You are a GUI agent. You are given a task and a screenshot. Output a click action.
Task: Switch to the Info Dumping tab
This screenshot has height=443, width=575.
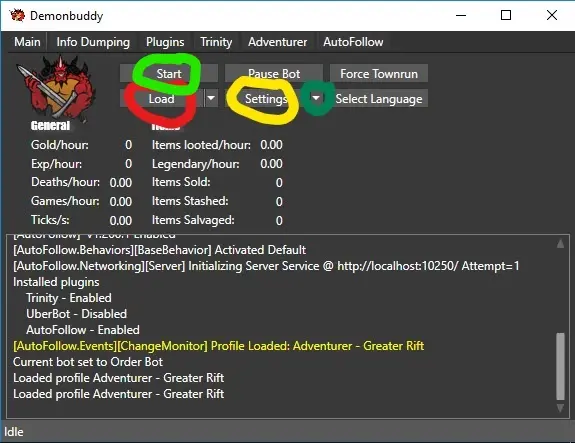[x=93, y=42]
